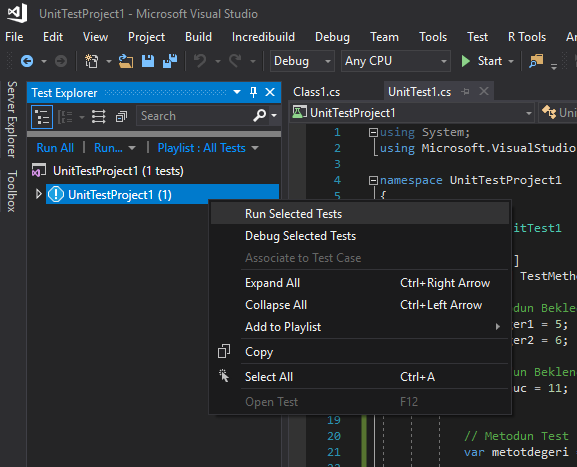Click the Navigate Backward arrow icon

click(27, 61)
